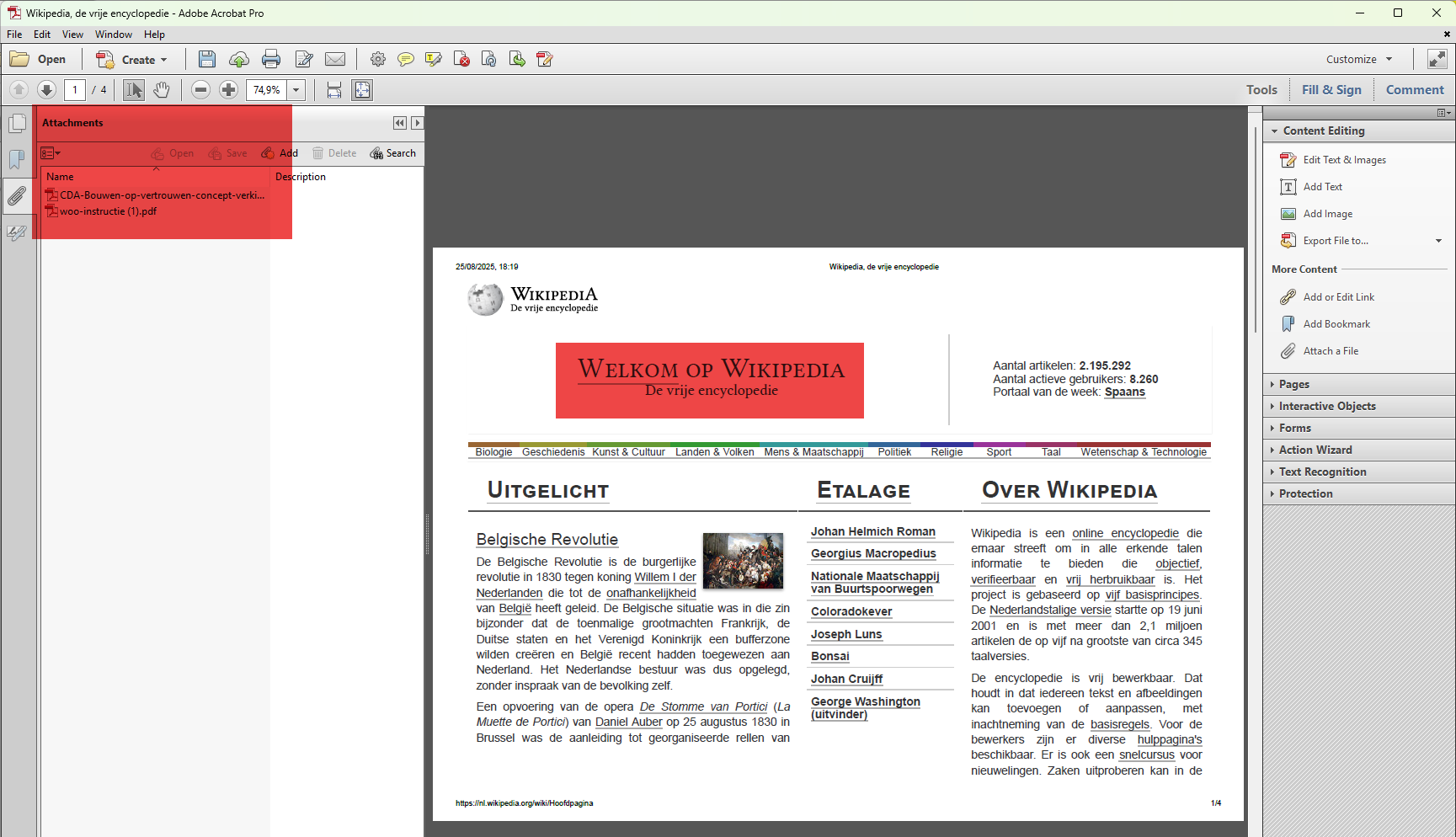
Task: Select the highlight text tool icon
Action: pos(434,60)
